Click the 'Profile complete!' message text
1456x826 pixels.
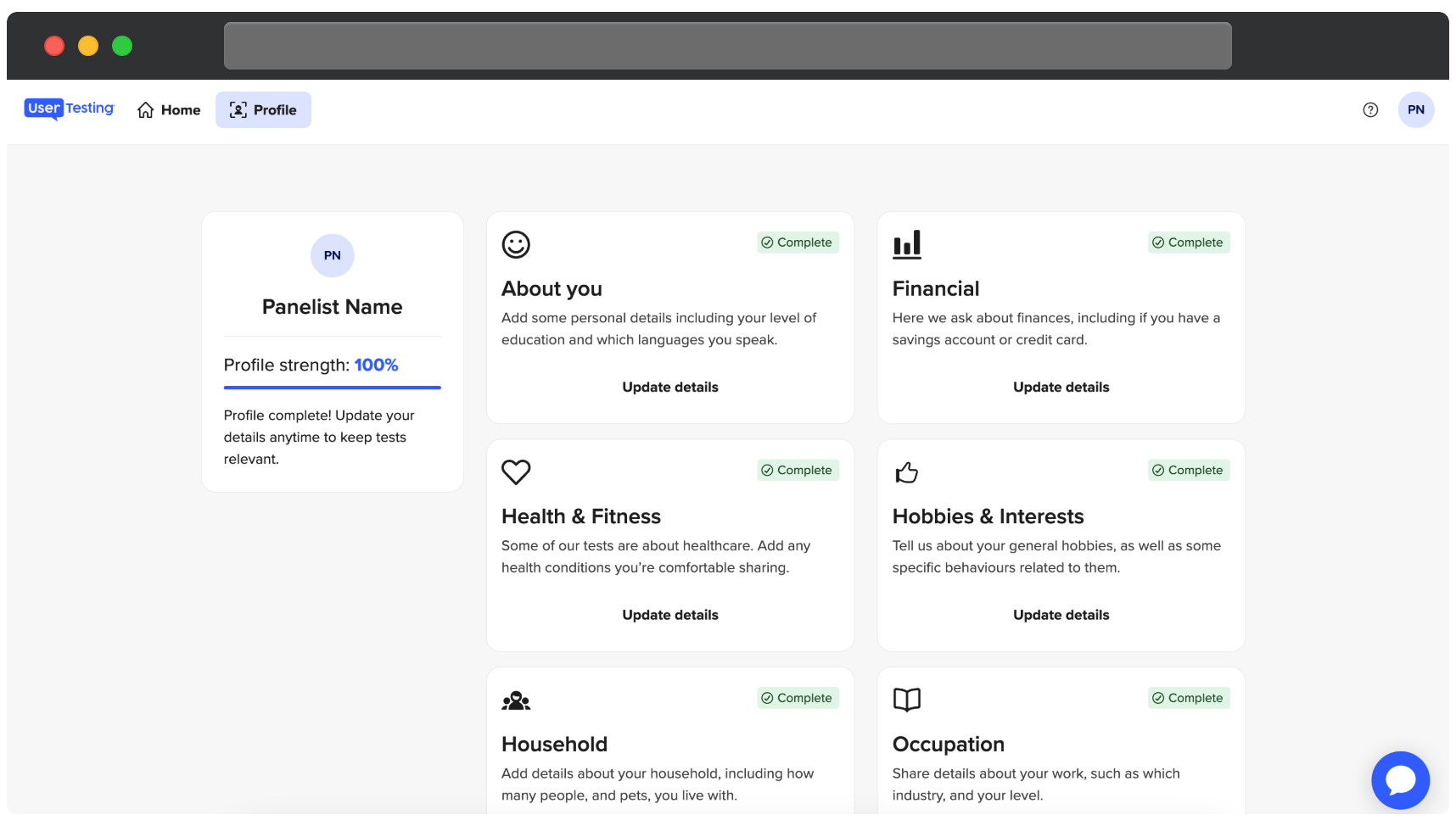click(x=319, y=438)
